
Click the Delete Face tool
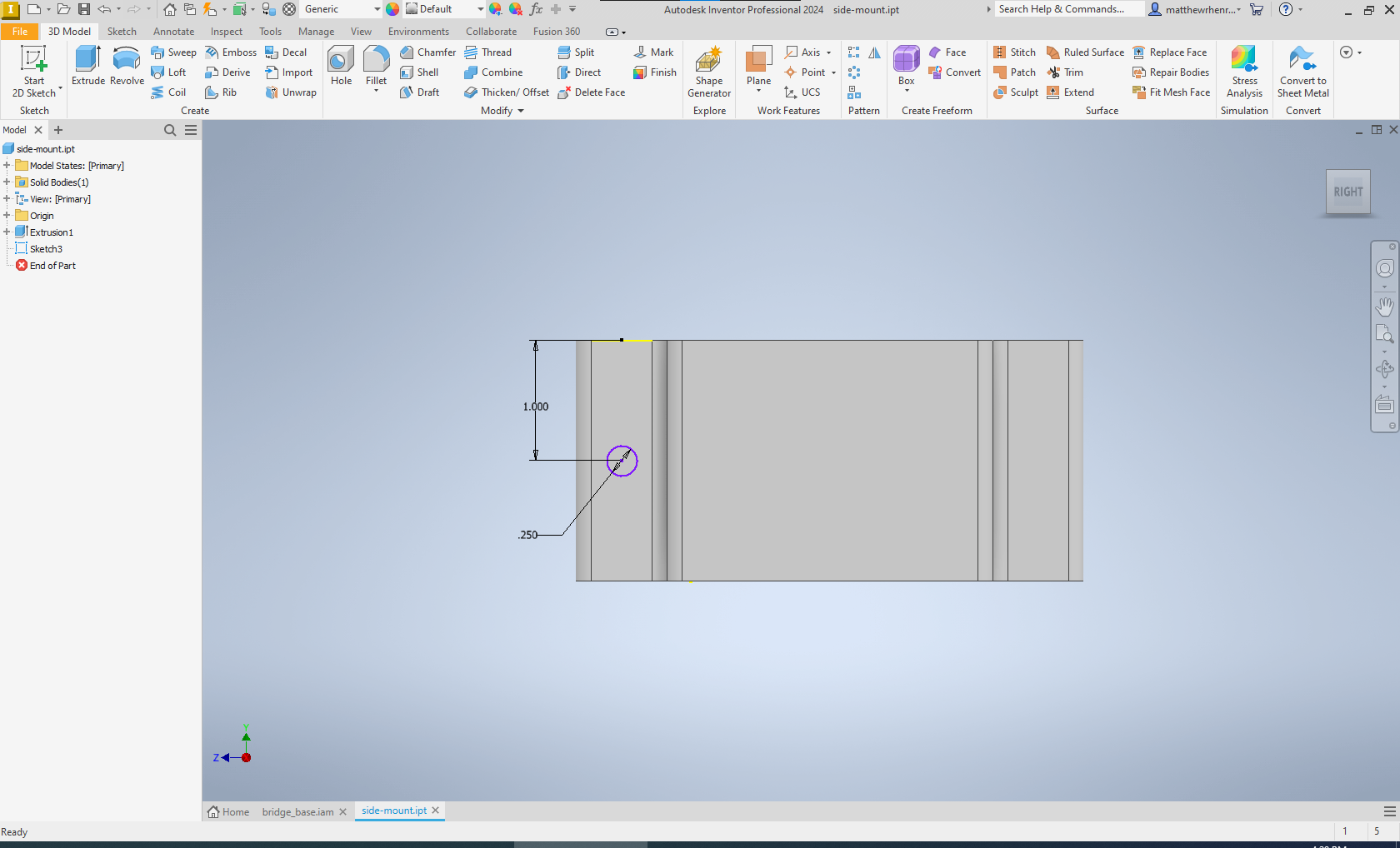pos(591,92)
